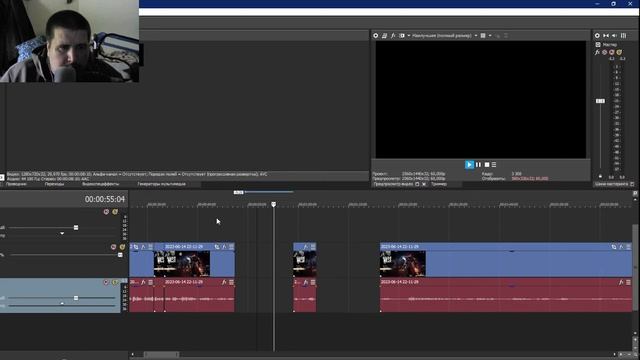
Task: Open pan/crop on second video clip
Action: 217,247
